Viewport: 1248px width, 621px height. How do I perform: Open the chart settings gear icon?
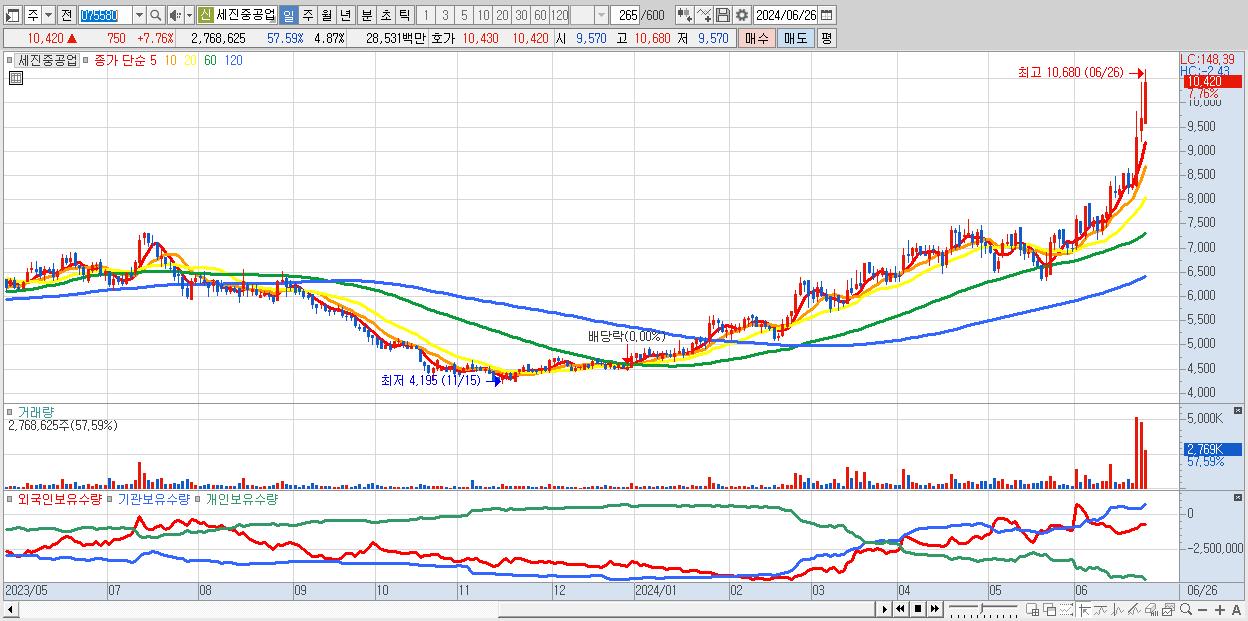pos(742,15)
